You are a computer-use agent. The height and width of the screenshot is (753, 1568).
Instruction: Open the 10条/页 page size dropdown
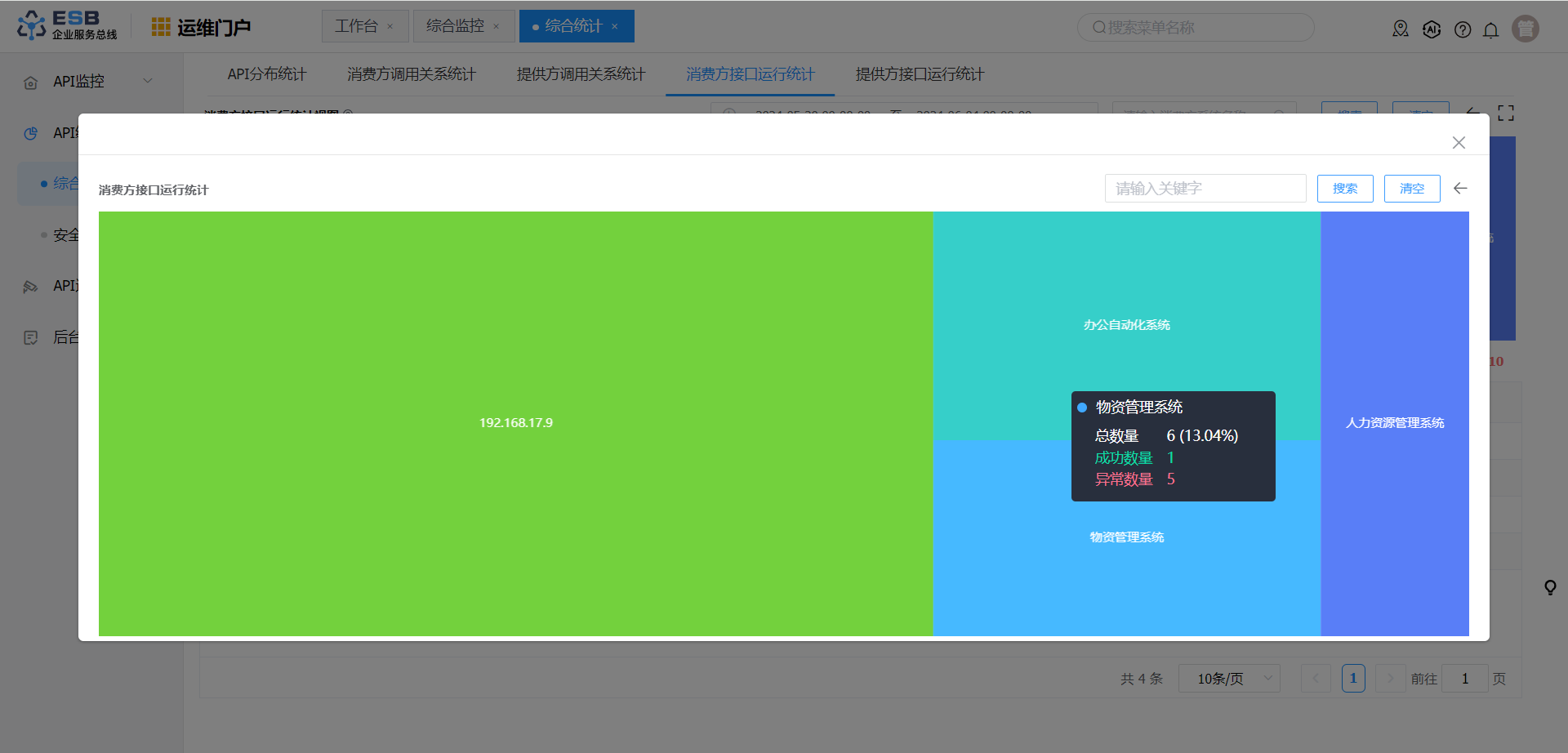[x=1228, y=679]
